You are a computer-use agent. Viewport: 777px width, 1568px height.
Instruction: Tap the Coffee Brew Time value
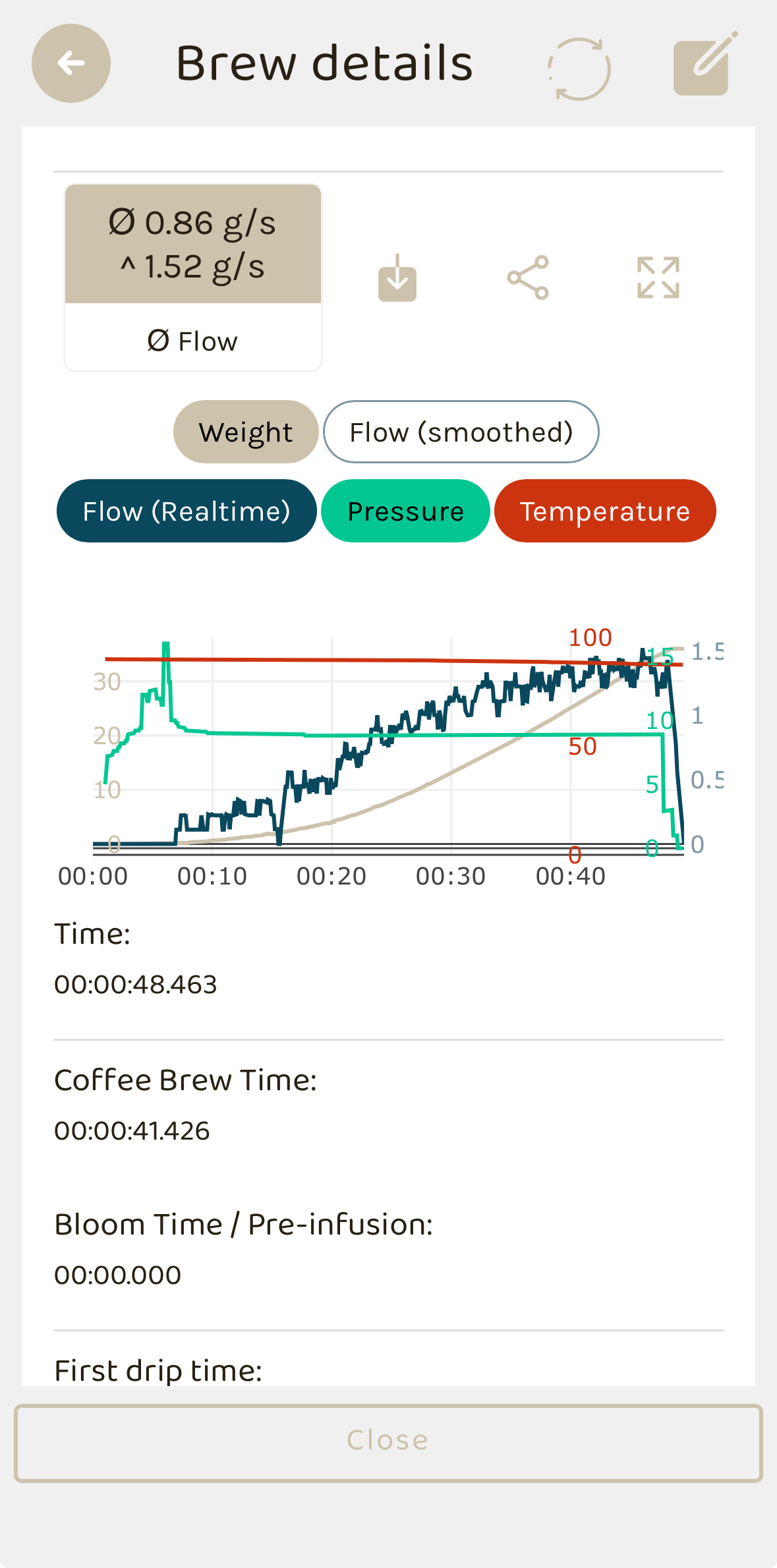pos(132,1131)
